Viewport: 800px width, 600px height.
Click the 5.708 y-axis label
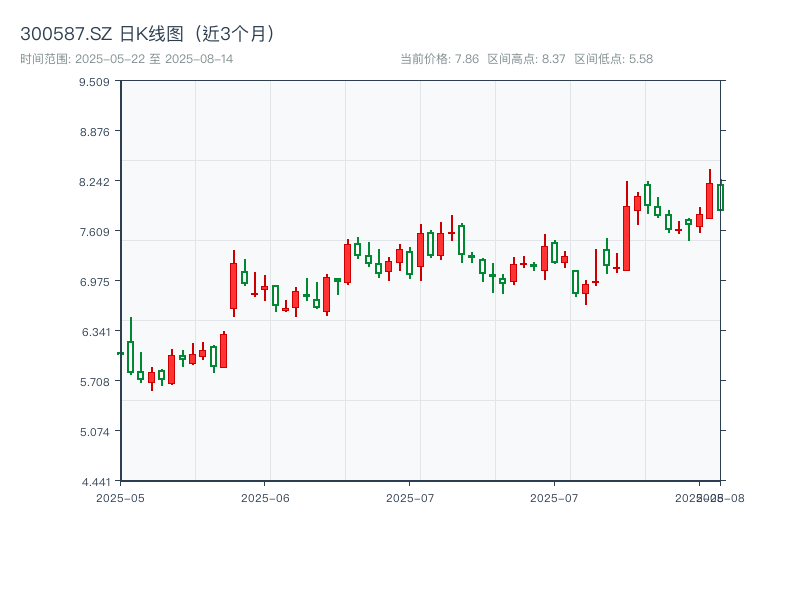pos(94,381)
